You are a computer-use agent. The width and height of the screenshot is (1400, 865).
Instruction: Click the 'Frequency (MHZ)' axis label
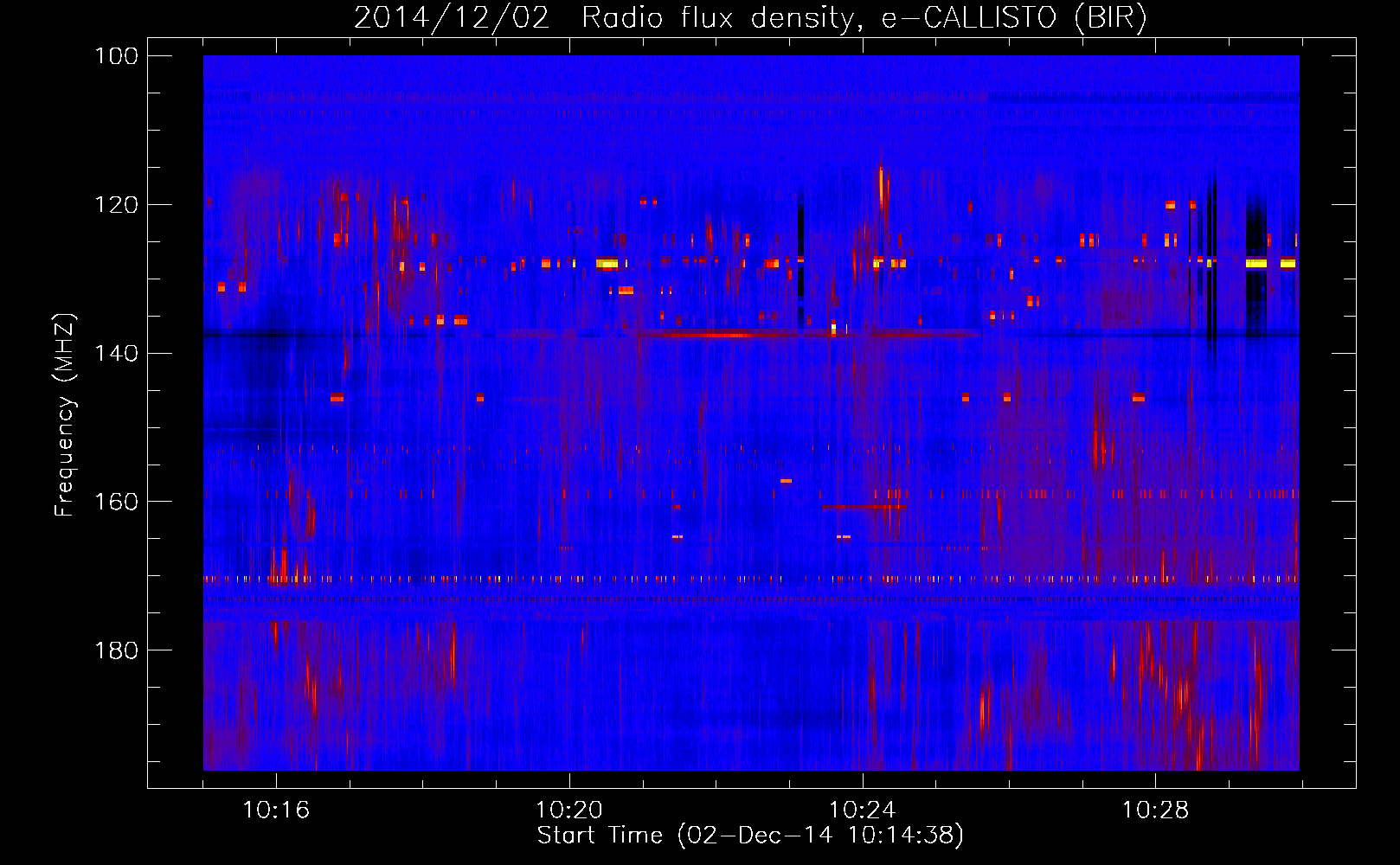tap(65, 414)
